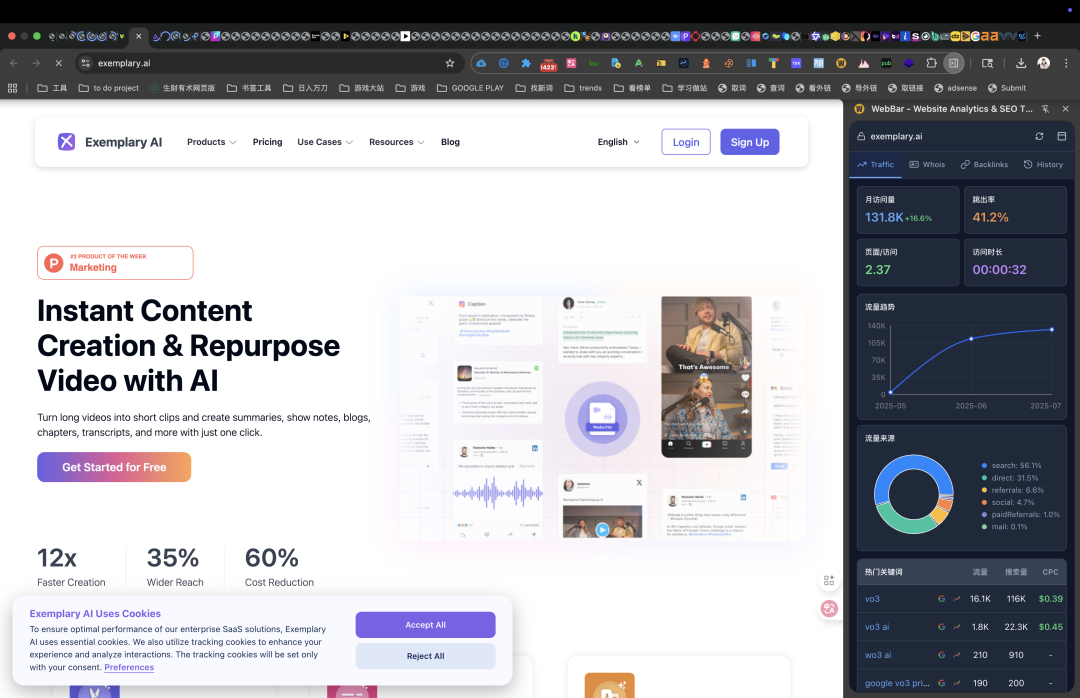Open the Submit bookmark
1080x698 pixels.
pos(1006,88)
